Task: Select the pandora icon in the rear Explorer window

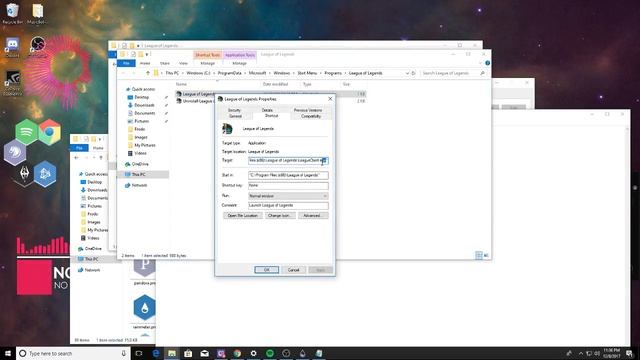Action: [x=144, y=271]
